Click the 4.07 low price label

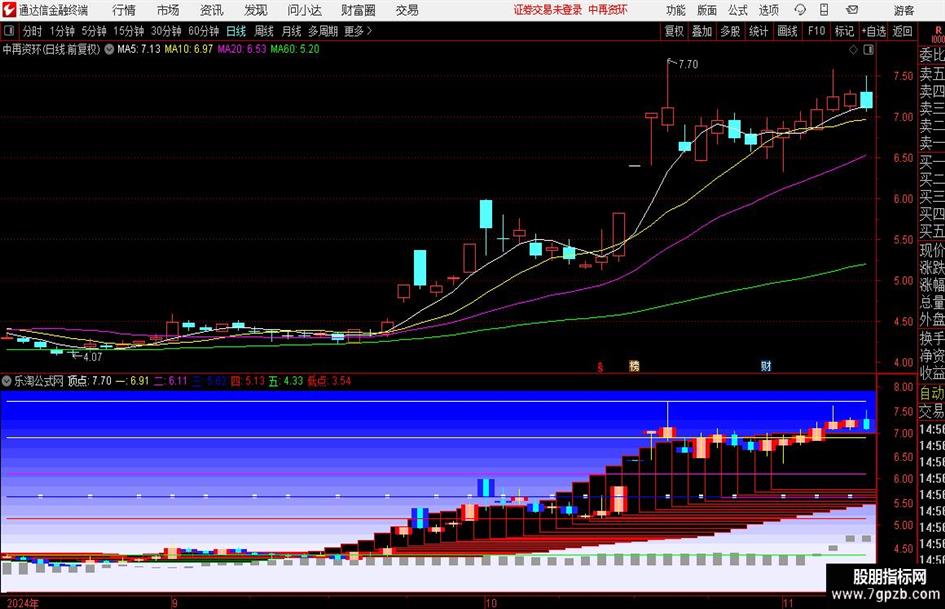(x=93, y=357)
